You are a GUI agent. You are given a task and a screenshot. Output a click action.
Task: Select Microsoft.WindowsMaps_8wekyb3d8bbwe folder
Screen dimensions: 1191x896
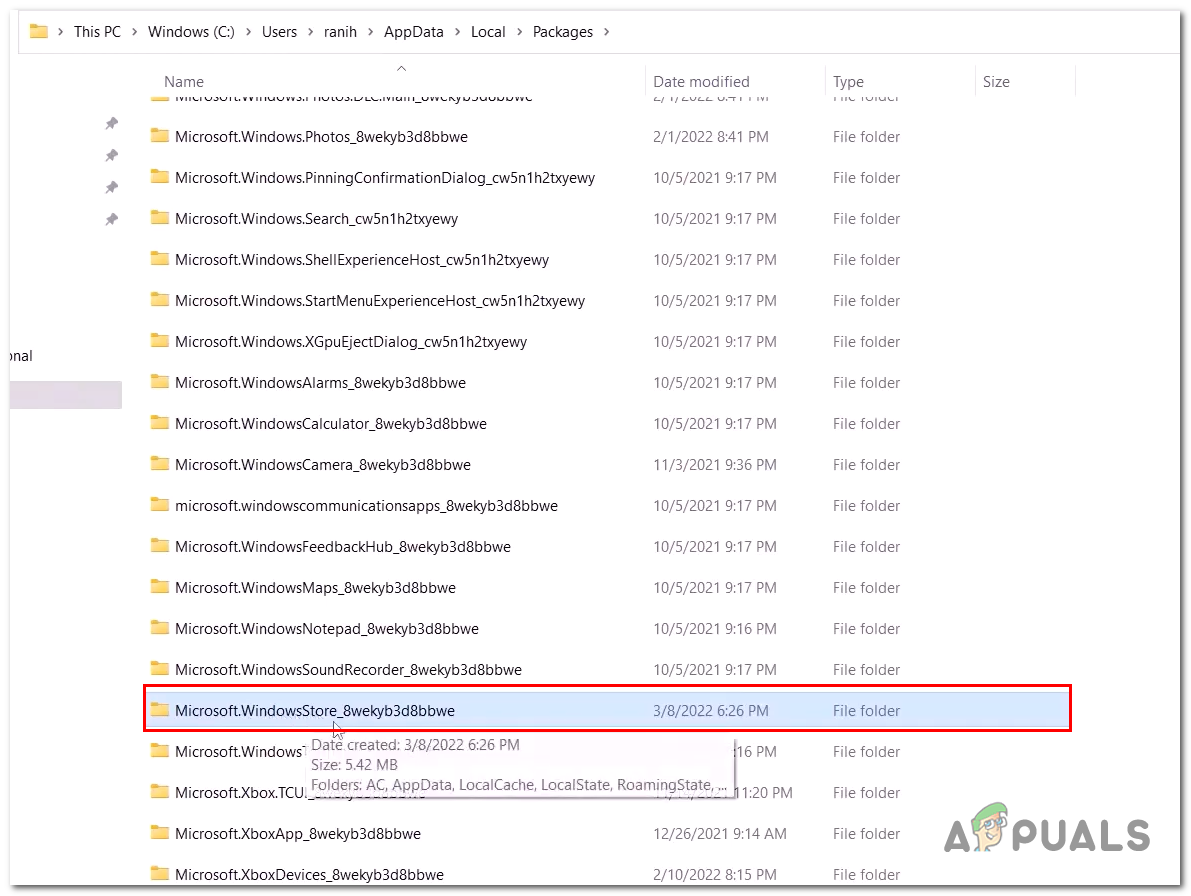(315, 587)
